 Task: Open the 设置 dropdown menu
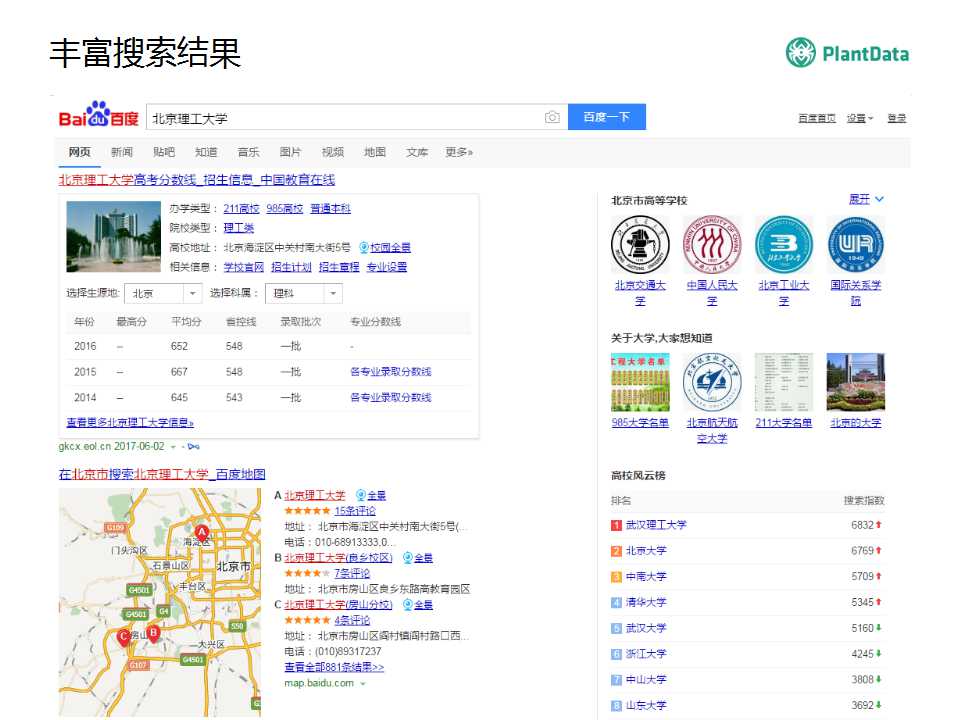click(860, 118)
